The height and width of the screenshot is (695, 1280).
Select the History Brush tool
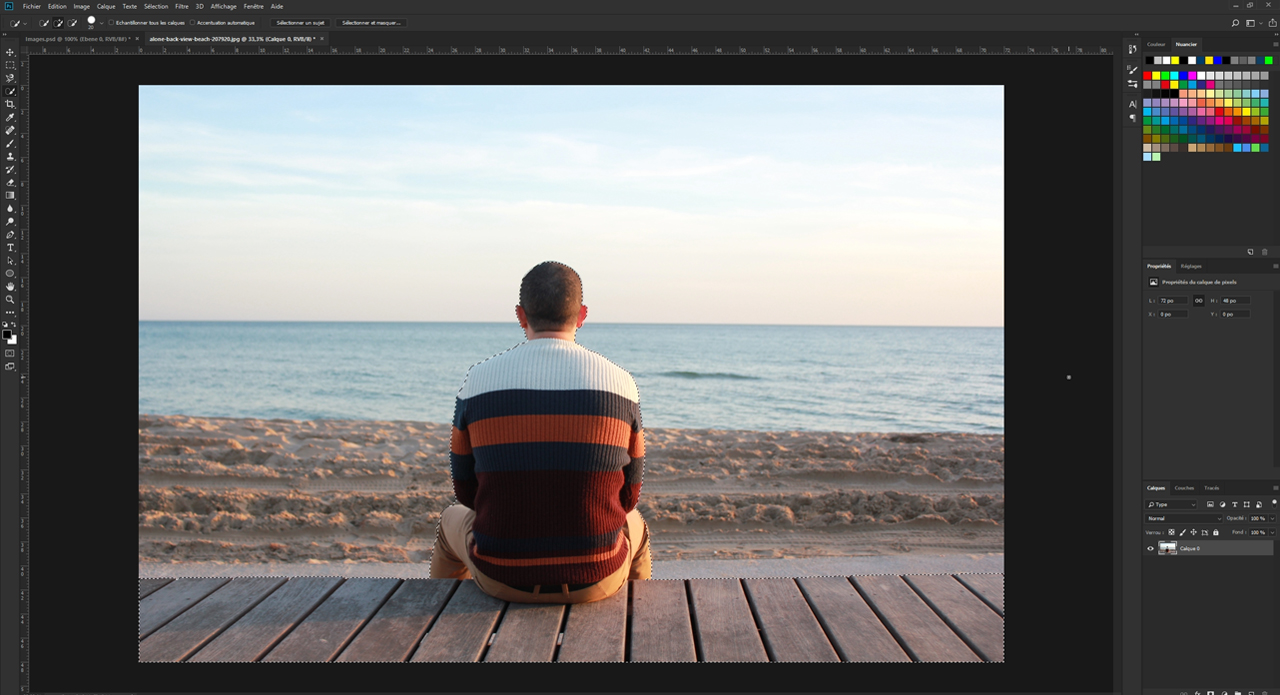coord(10,169)
